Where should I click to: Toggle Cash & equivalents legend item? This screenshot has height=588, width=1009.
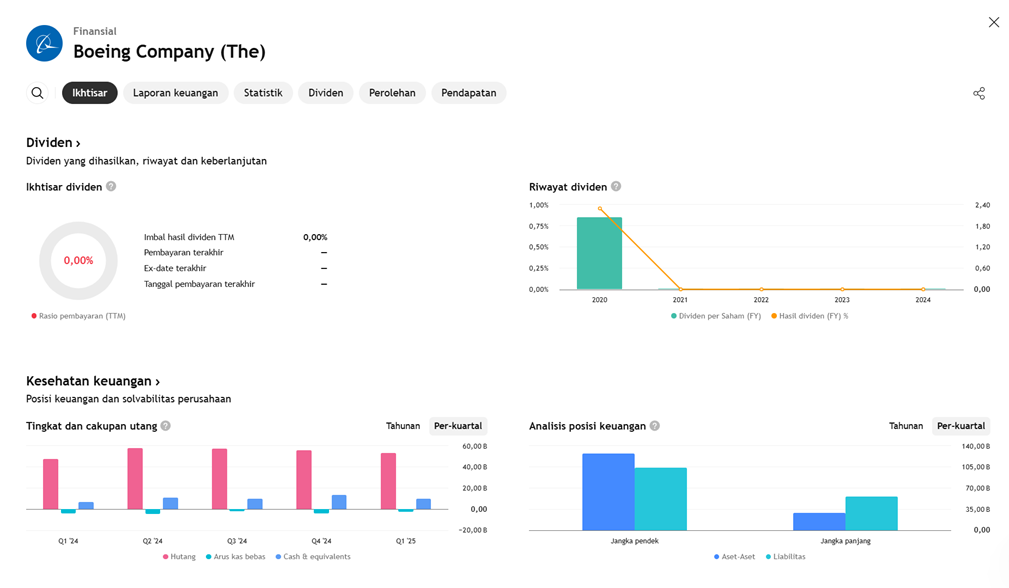point(313,556)
